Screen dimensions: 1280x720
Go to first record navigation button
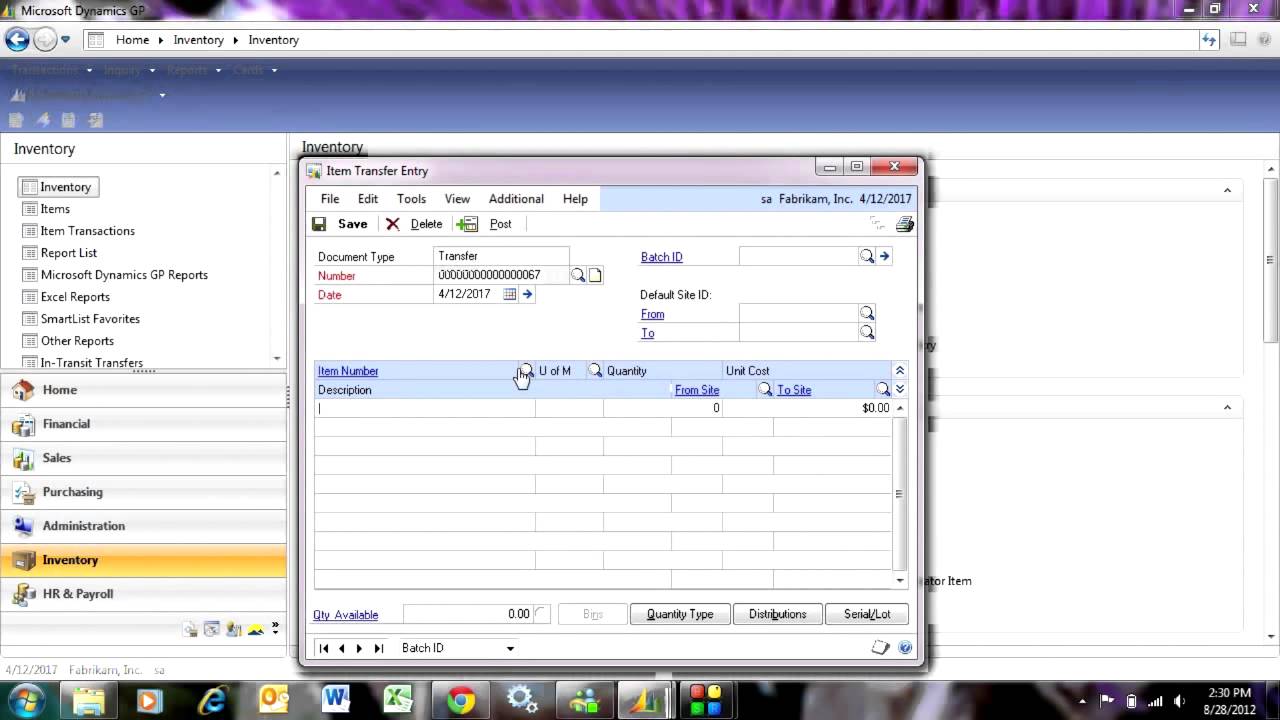pyautogui.click(x=324, y=648)
